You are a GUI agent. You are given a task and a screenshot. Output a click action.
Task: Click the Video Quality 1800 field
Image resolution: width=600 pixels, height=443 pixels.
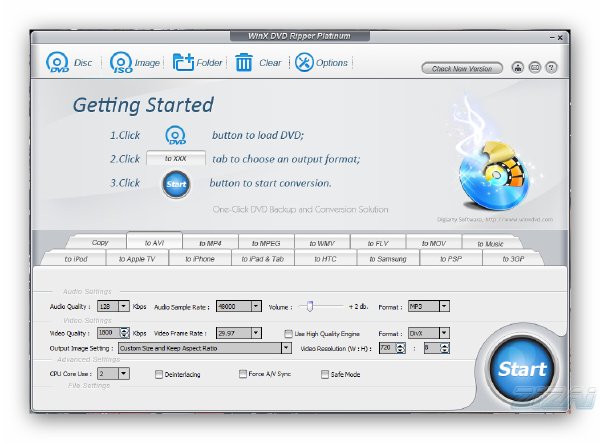(x=109, y=333)
